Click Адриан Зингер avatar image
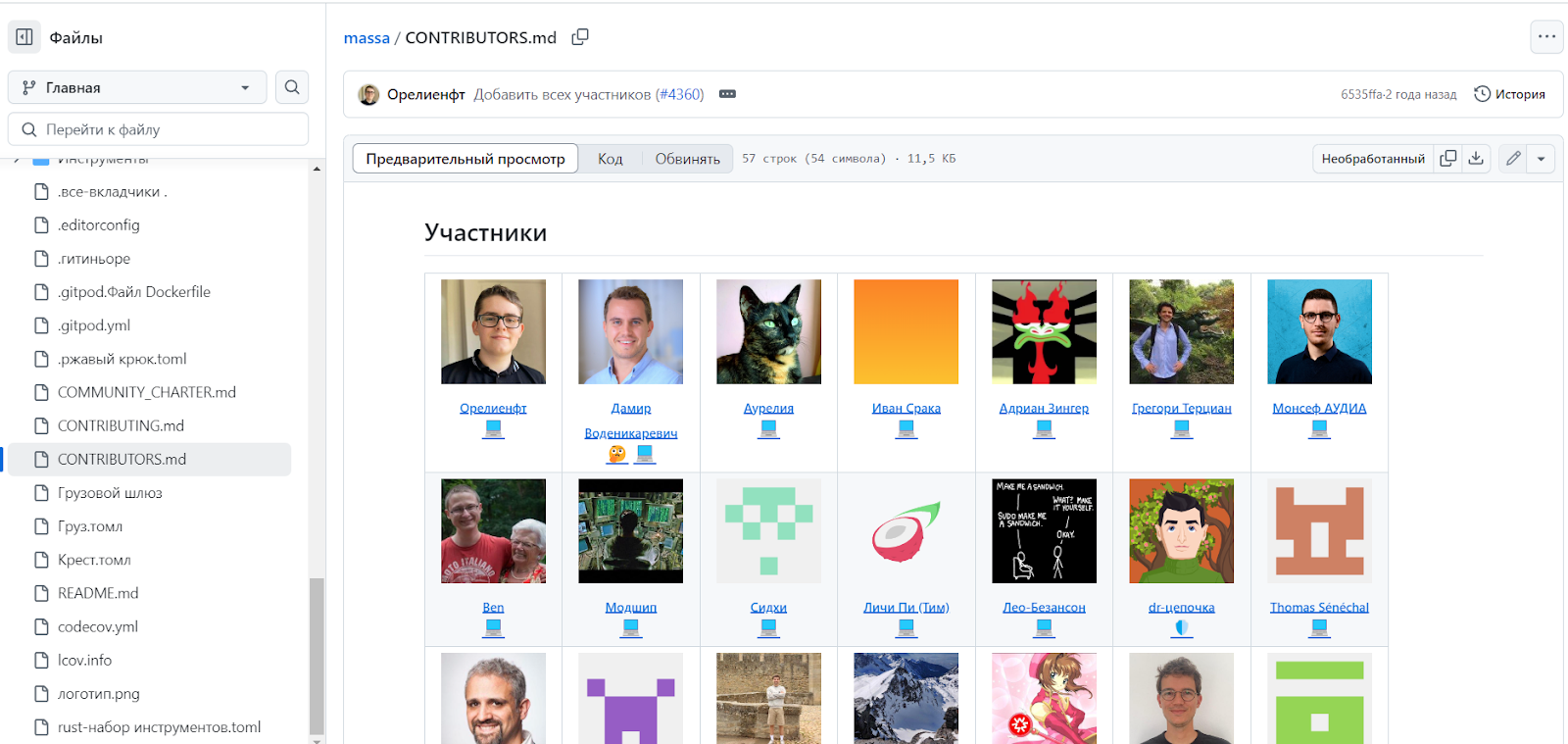Viewport: 1568px width, 744px height. 1044,331
